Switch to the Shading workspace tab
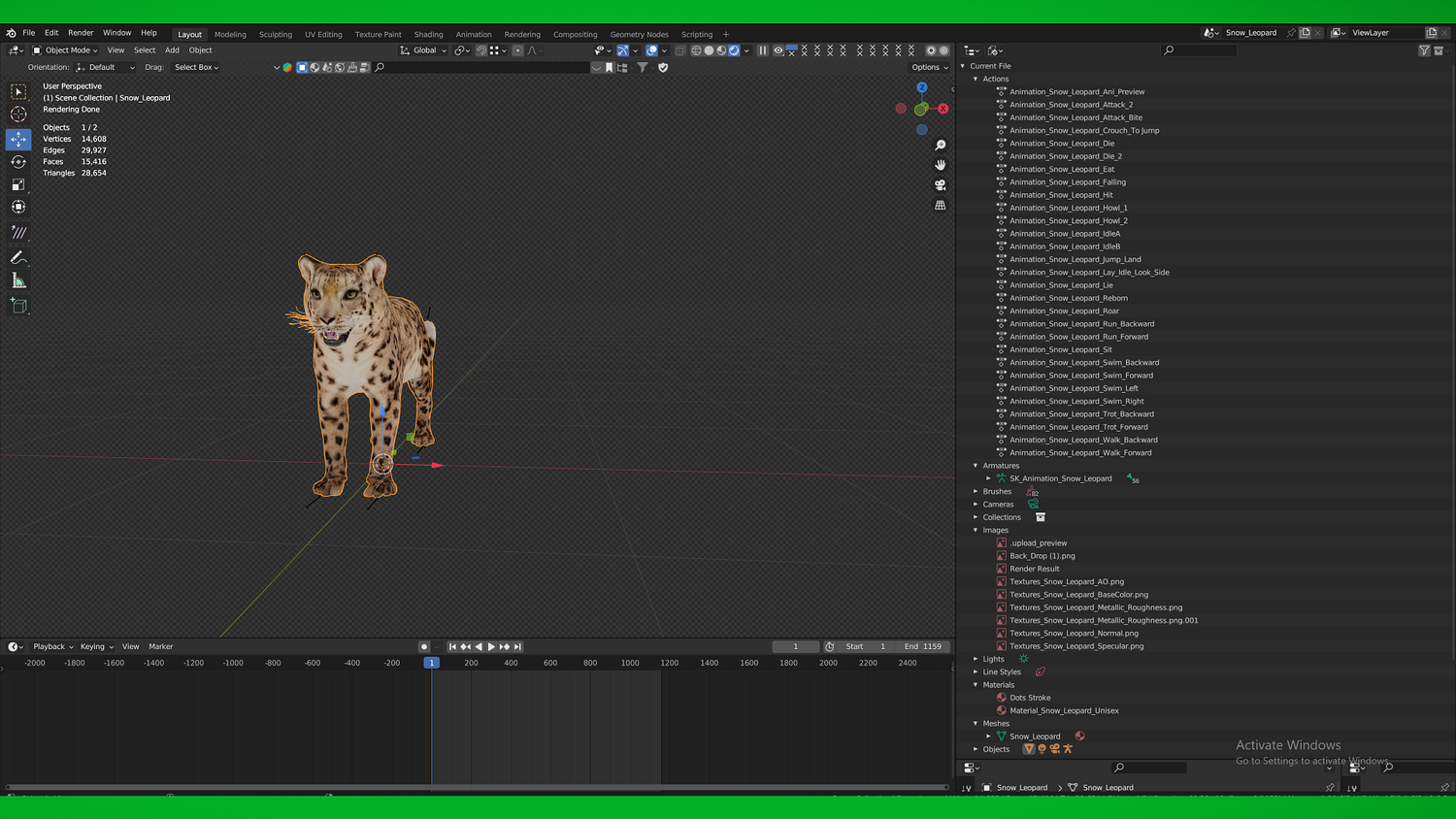This screenshot has height=819, width=1456. click(428, 34)
